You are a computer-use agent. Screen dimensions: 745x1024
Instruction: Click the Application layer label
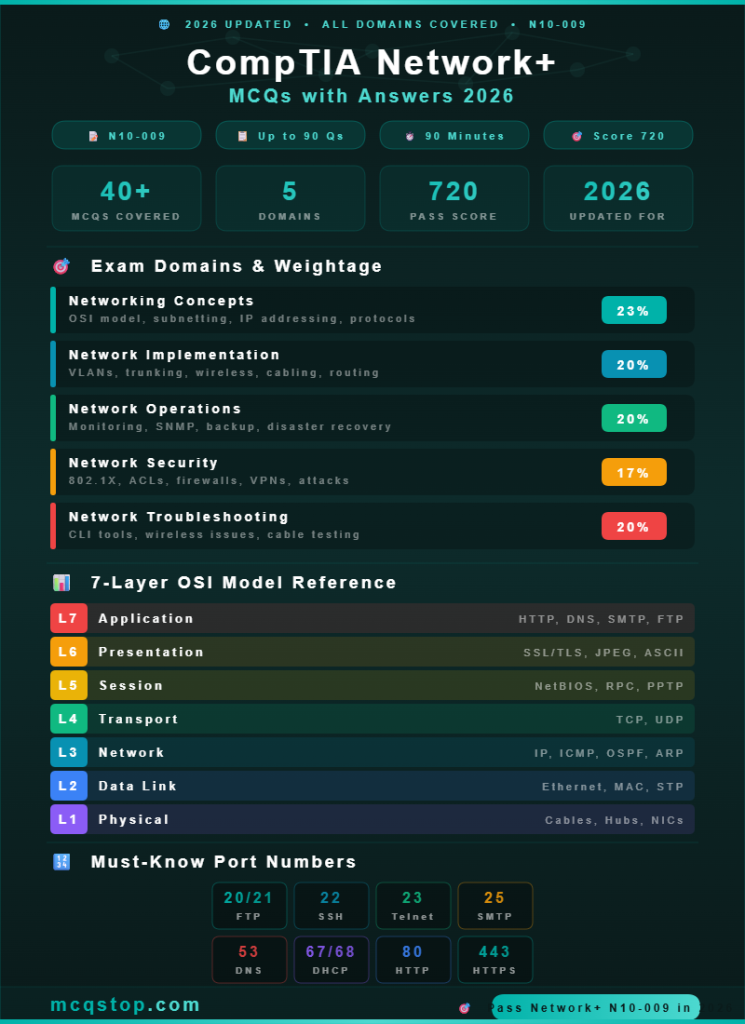(146, 618)
